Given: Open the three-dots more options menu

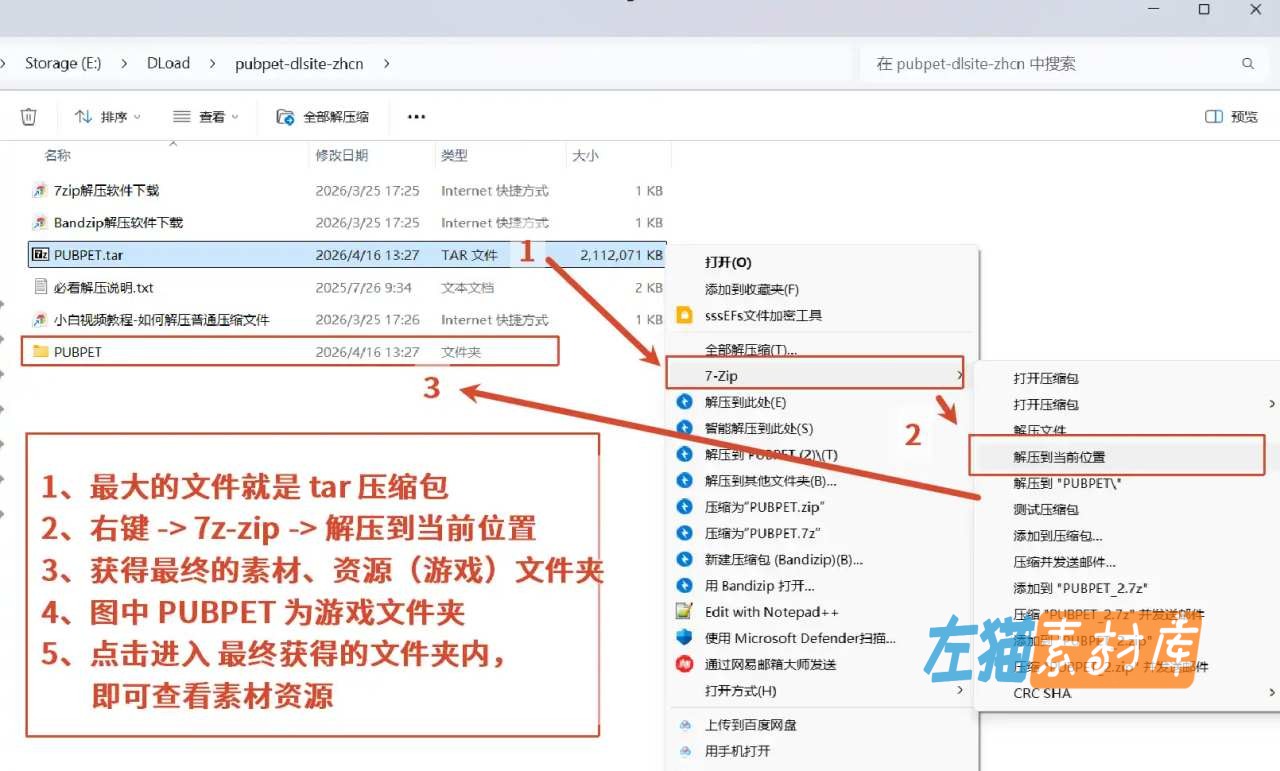Looking at the screenshot, I should coord(417,117).
